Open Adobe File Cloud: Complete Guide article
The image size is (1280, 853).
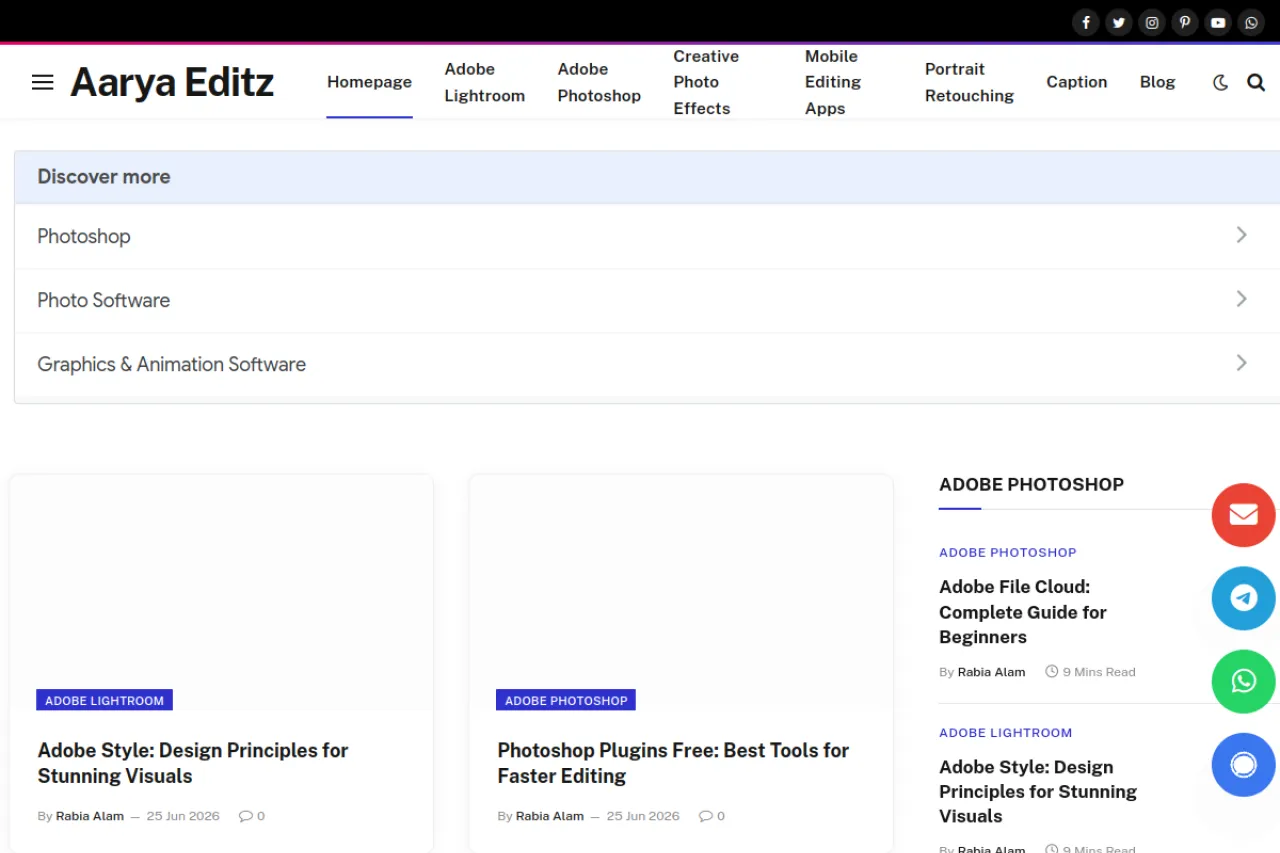(x=1023, y=612)
